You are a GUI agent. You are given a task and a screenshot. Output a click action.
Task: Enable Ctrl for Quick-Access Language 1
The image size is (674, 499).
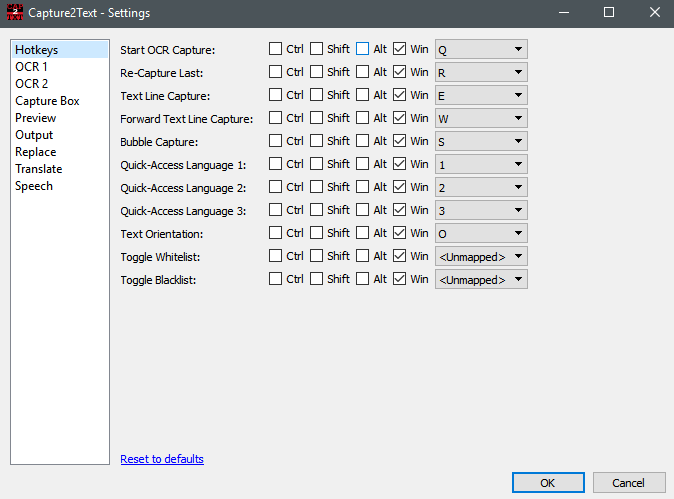coord(275,164)
